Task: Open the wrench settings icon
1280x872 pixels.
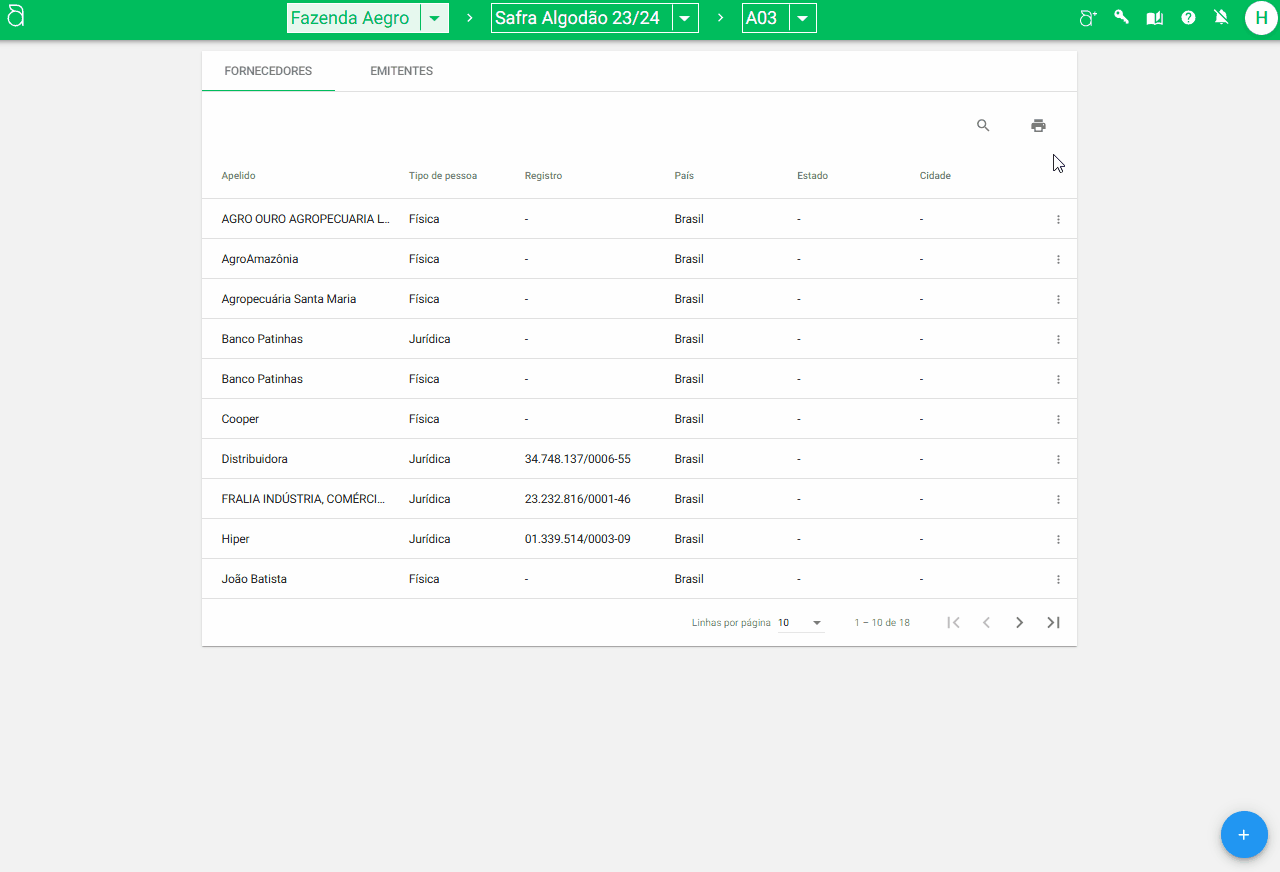Action: click(1121, 18)
